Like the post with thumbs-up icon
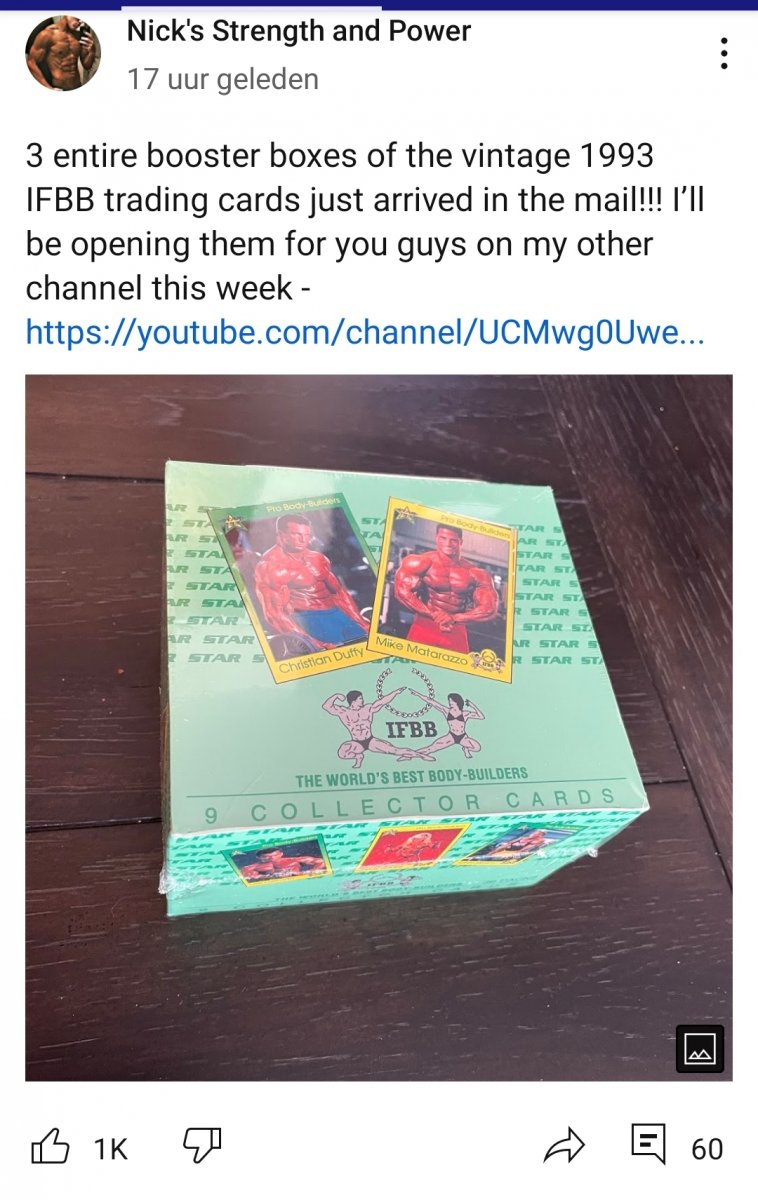Viewport: 758px width, 1200px height. coord(50,1147)
